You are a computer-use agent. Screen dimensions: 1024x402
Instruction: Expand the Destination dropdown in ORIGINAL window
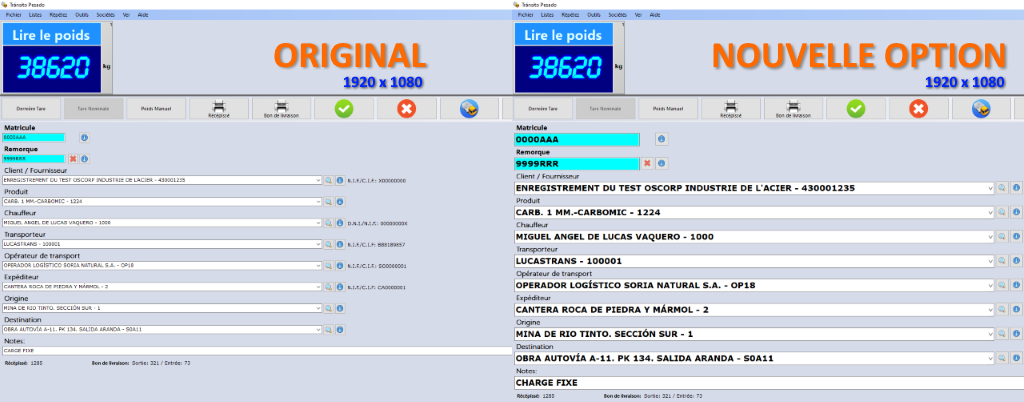[x=319, y=330]
